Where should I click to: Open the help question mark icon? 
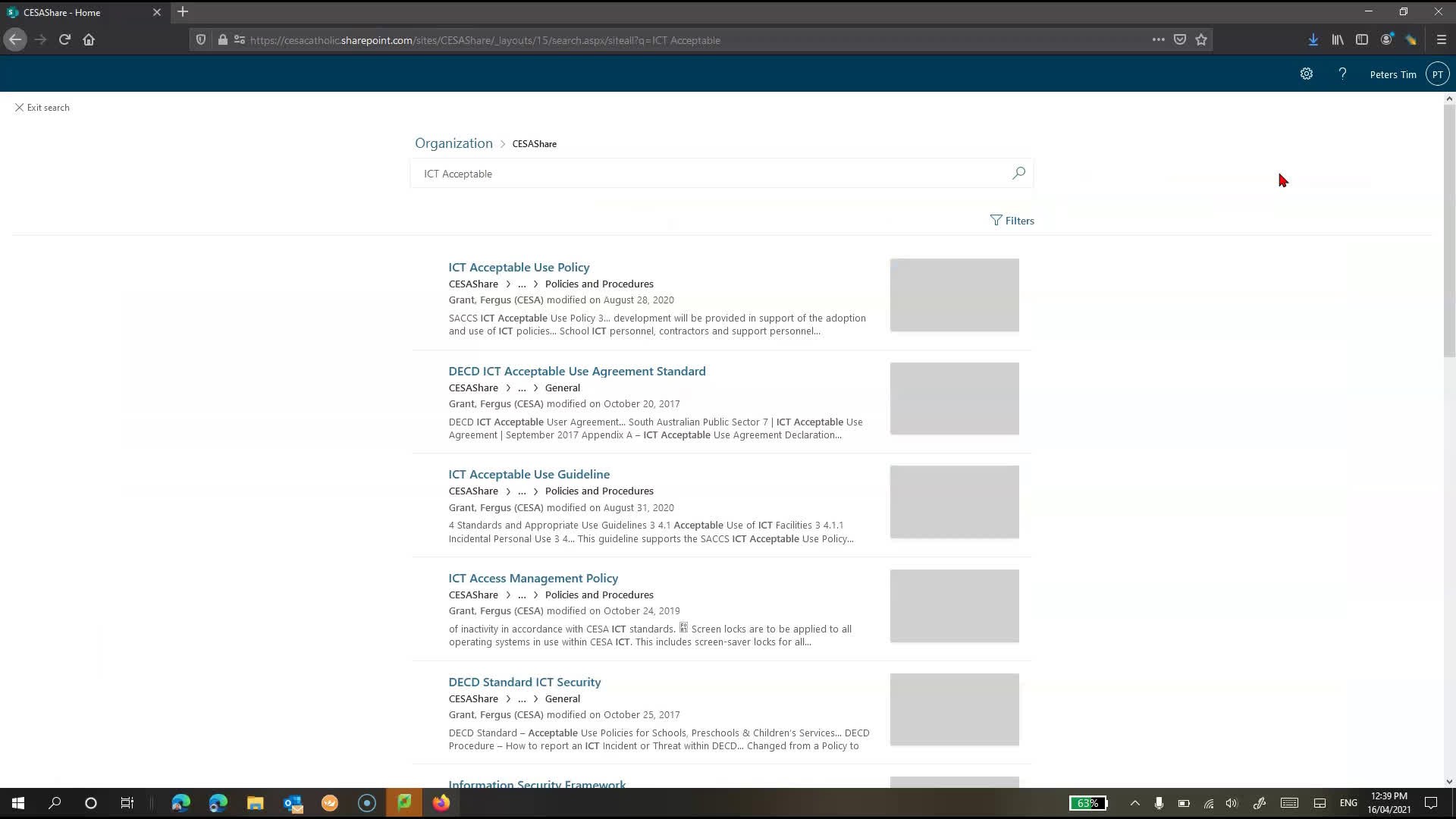click(1342, 74)
